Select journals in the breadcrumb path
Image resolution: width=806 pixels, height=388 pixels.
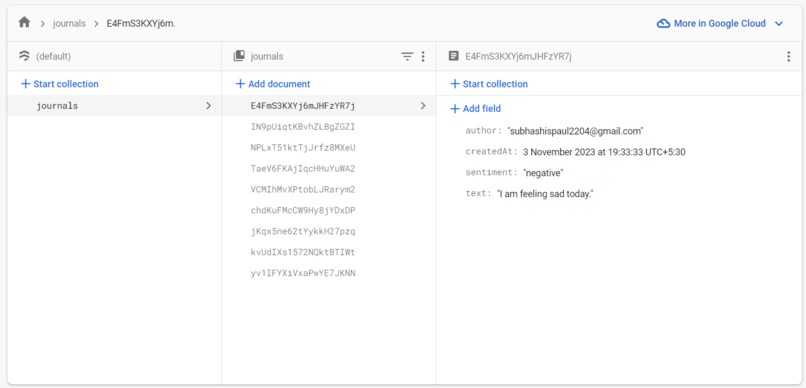[69, 24]
